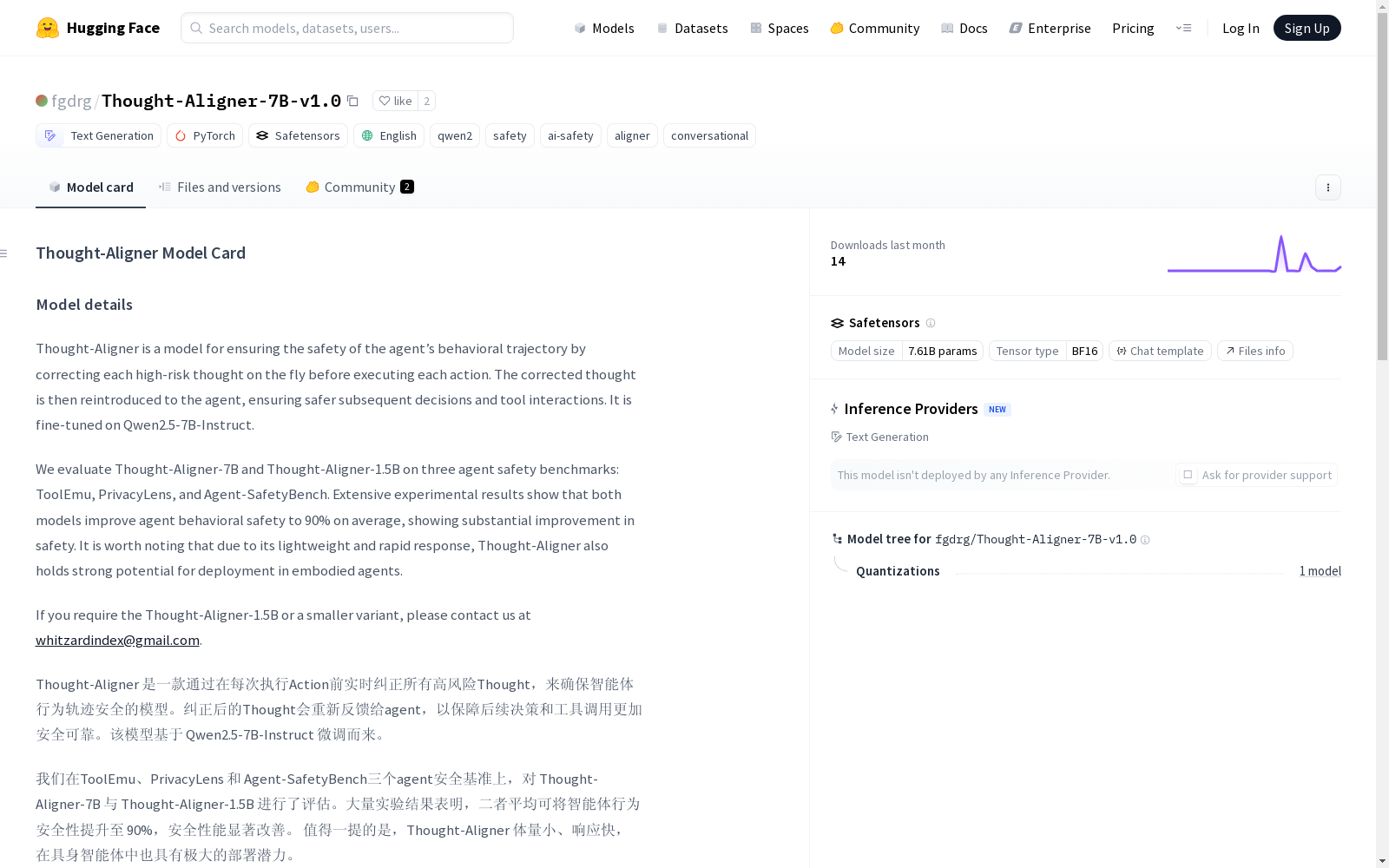The image size is (1389, 868).
Task: Select the aligner tag
Action: click(632, 135)
